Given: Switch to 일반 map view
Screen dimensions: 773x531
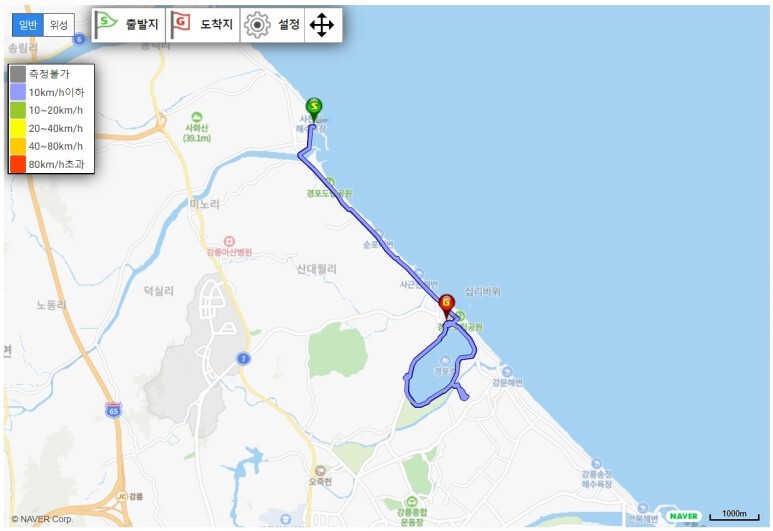Looking at the screenshot, I should 28,25.
